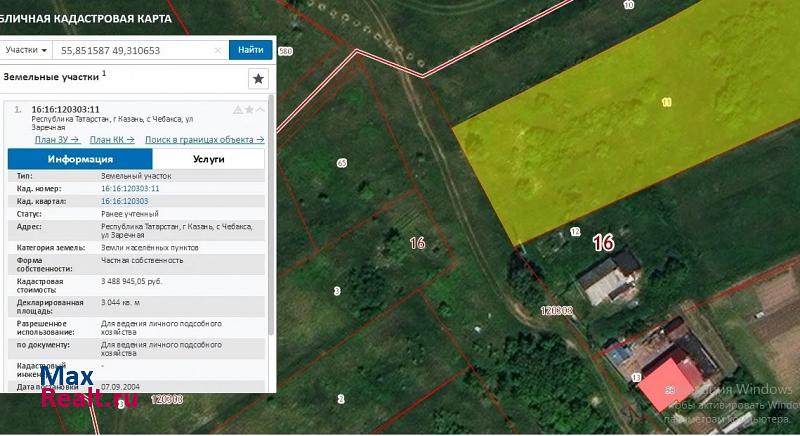
Task: Clear the search field with the X icon
Action: pyautogui.click(x=218, y=50)
